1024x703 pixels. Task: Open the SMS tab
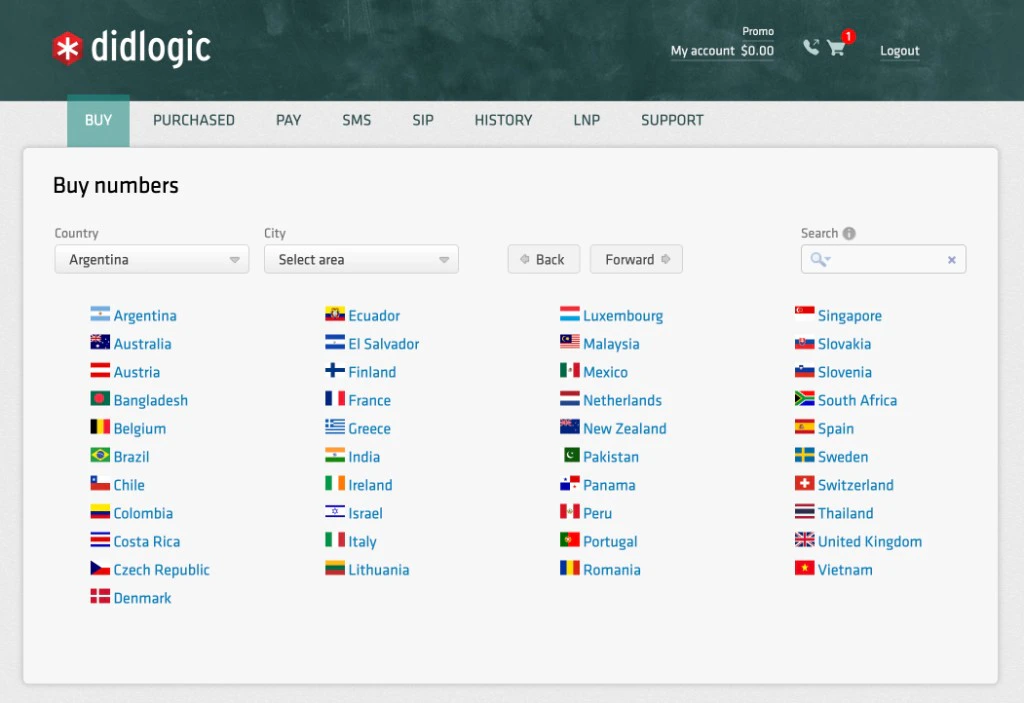[x=357, y=120]
